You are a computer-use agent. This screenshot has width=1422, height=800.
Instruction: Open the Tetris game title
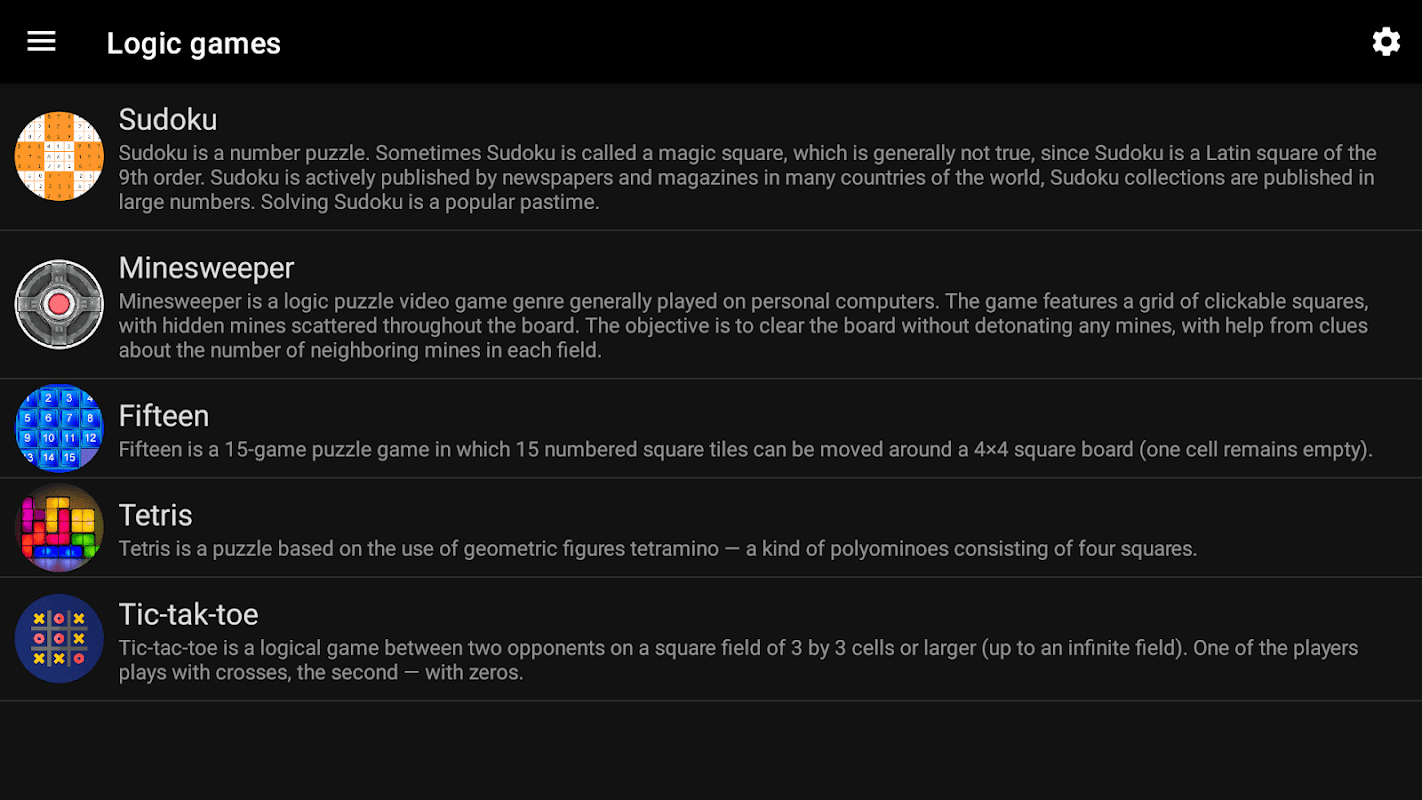pyautogui.click(x=155, y=514)
